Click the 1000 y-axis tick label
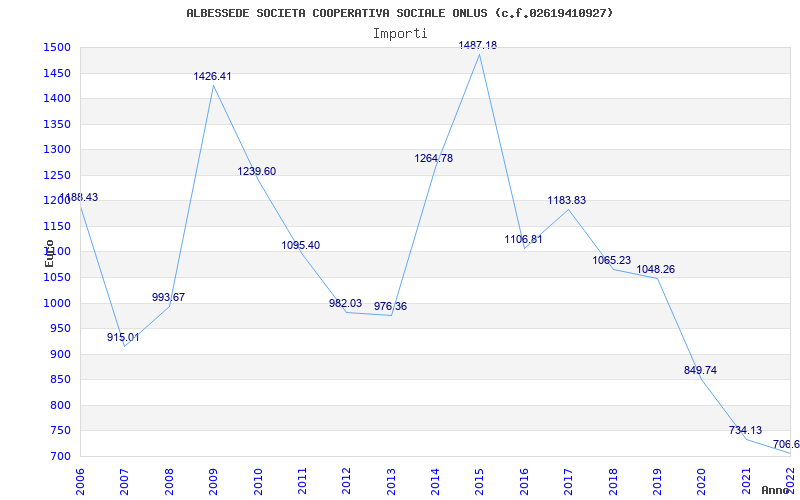Screen dimensions: 800x500 pos(58,303)
